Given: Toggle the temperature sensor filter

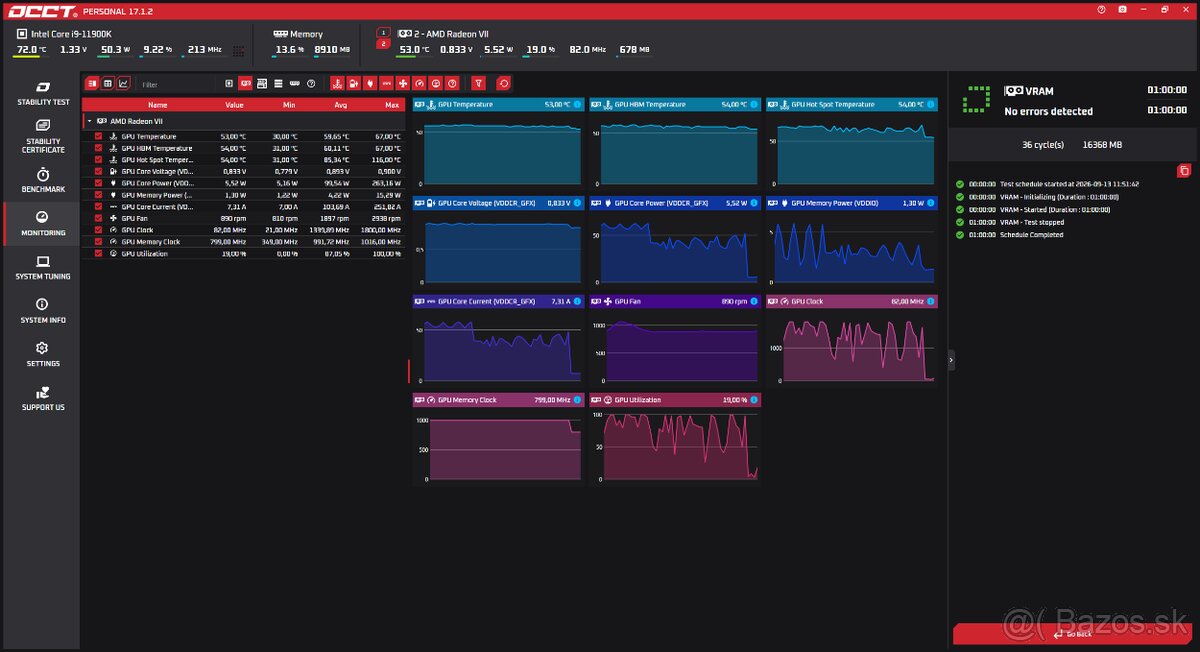Looking at the screenshot, I should point(337,84).
